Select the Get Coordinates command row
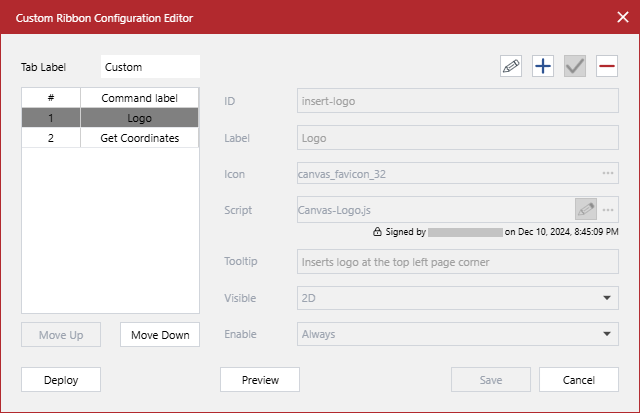The image size is (640, 413). coord(139,138)
